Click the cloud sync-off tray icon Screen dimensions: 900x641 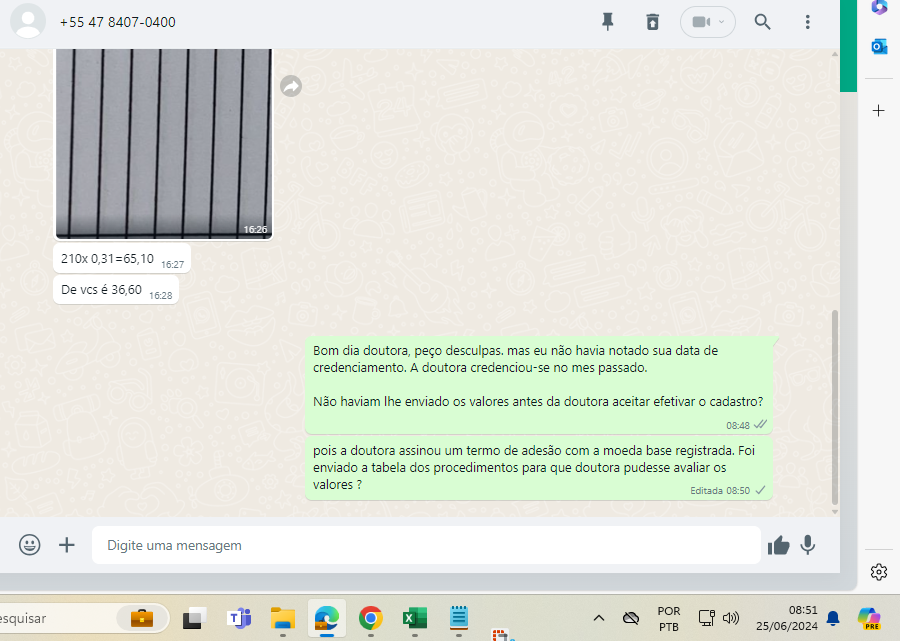pyautogui.click(x=631, y=618)
